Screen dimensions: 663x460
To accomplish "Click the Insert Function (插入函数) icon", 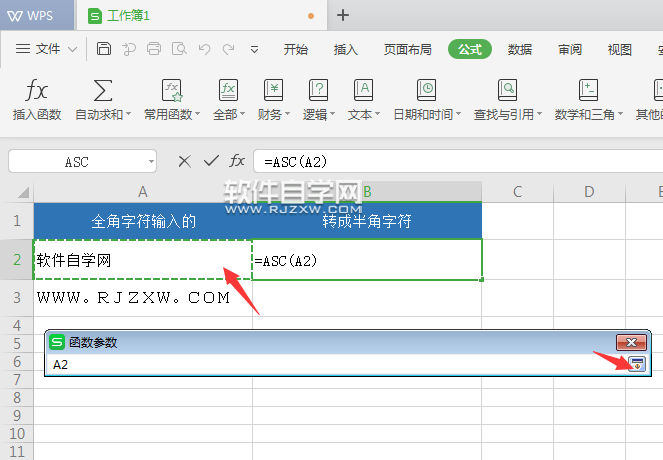I will (37, 92).
